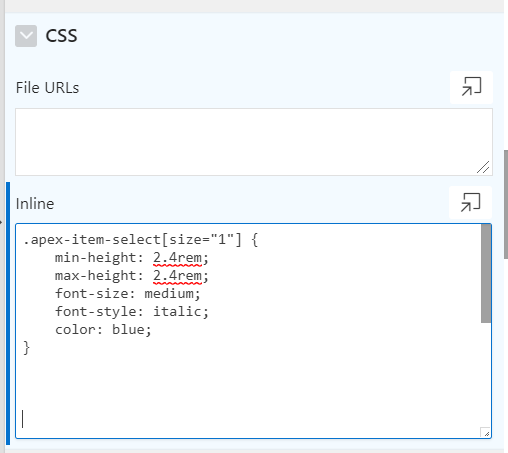Click the underlined max-height 2.4rem value
This screenshot has width=508, height=453.
tap(177, 276)
